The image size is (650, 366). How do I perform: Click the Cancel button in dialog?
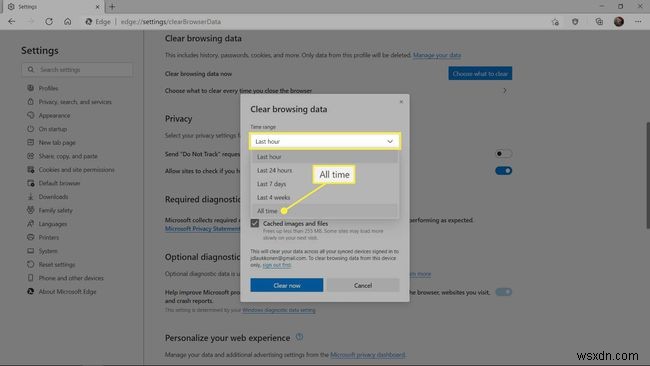(363, 285)
